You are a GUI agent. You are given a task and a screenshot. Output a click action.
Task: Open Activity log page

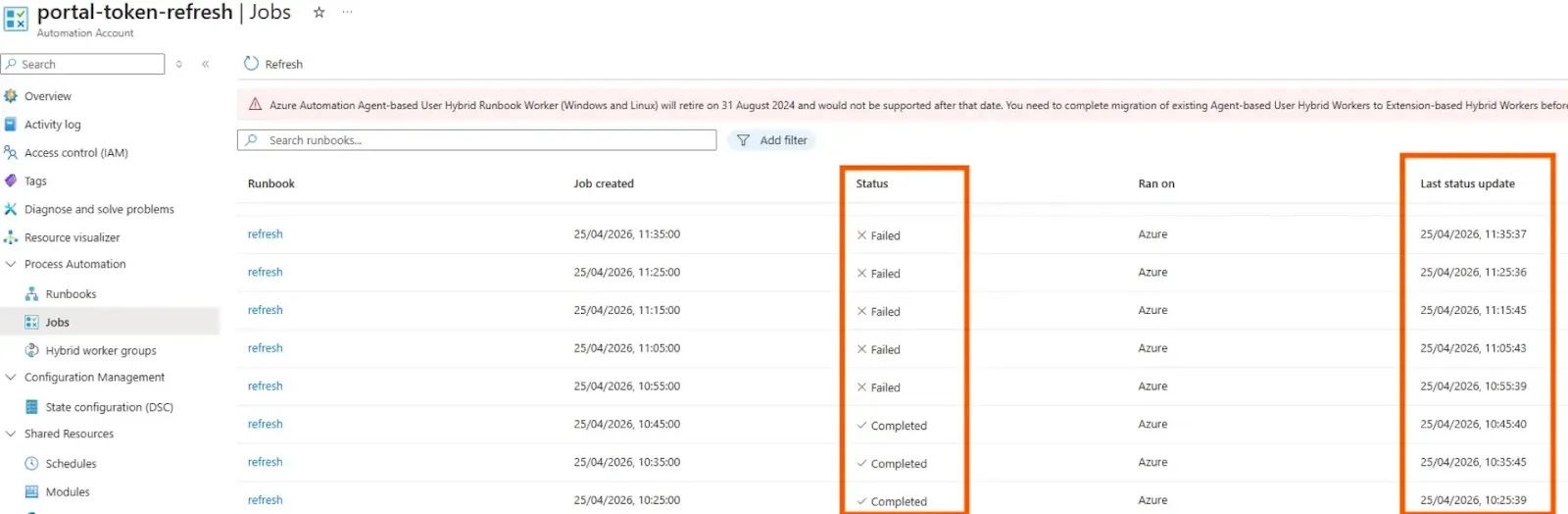pyautogui.click(x=53, y=125)
